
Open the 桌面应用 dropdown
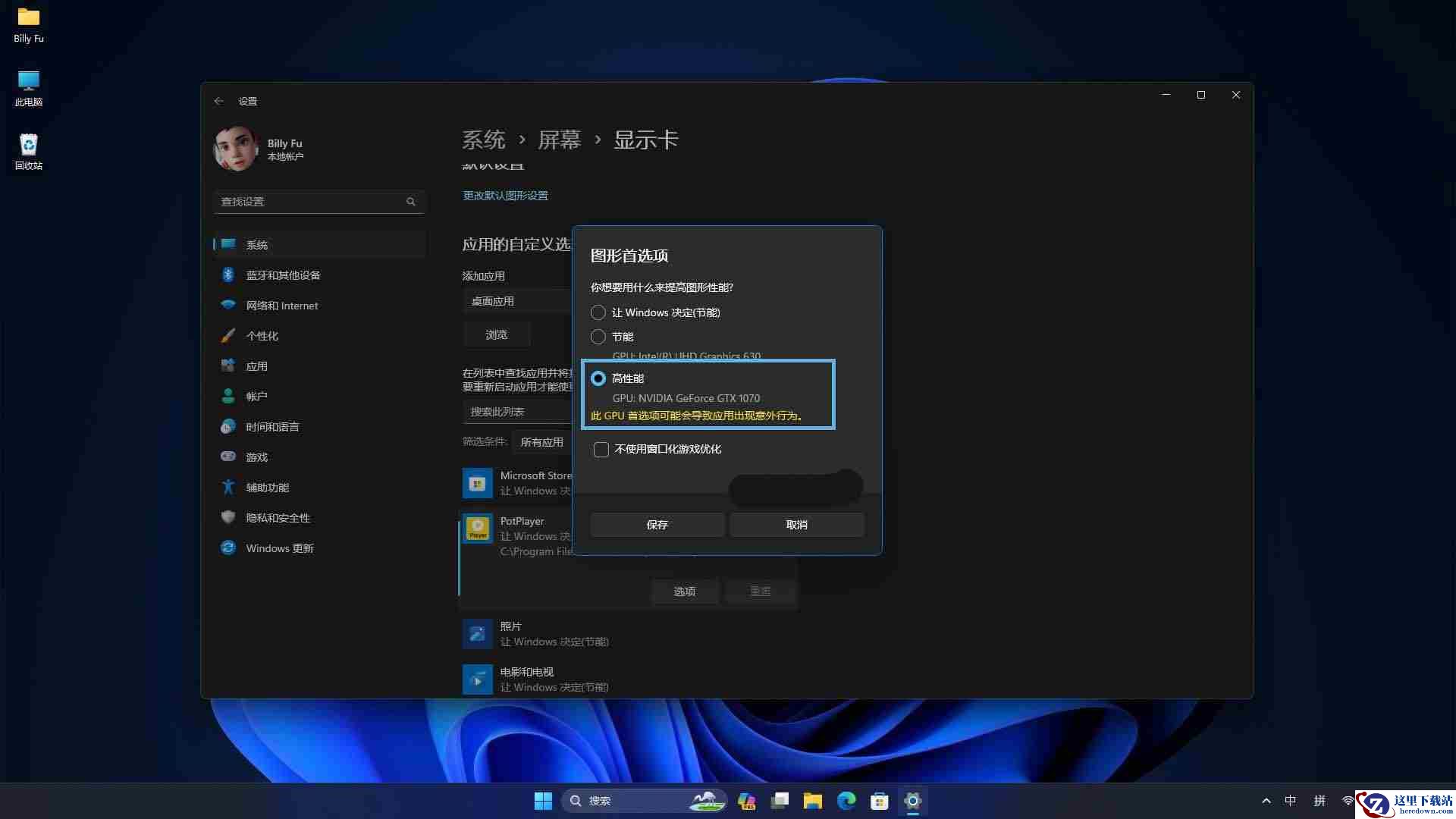tap(517, 301)
